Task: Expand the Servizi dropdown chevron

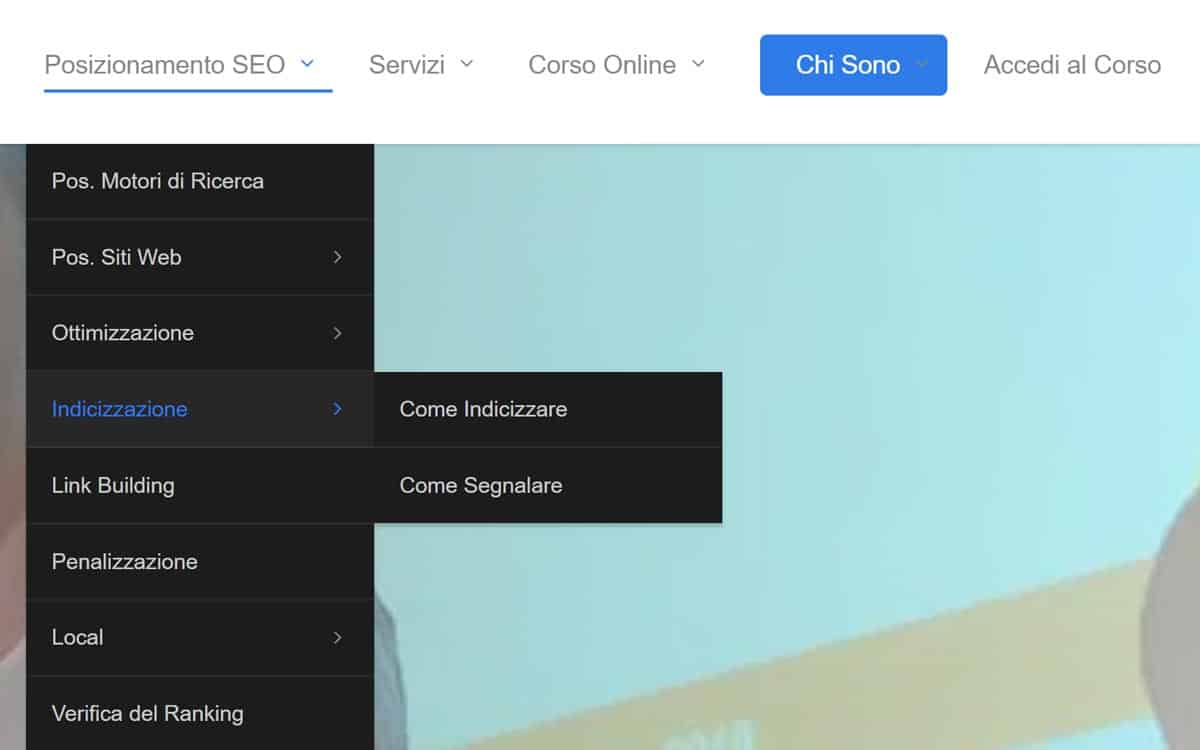Action: click(x=466, y=64)
